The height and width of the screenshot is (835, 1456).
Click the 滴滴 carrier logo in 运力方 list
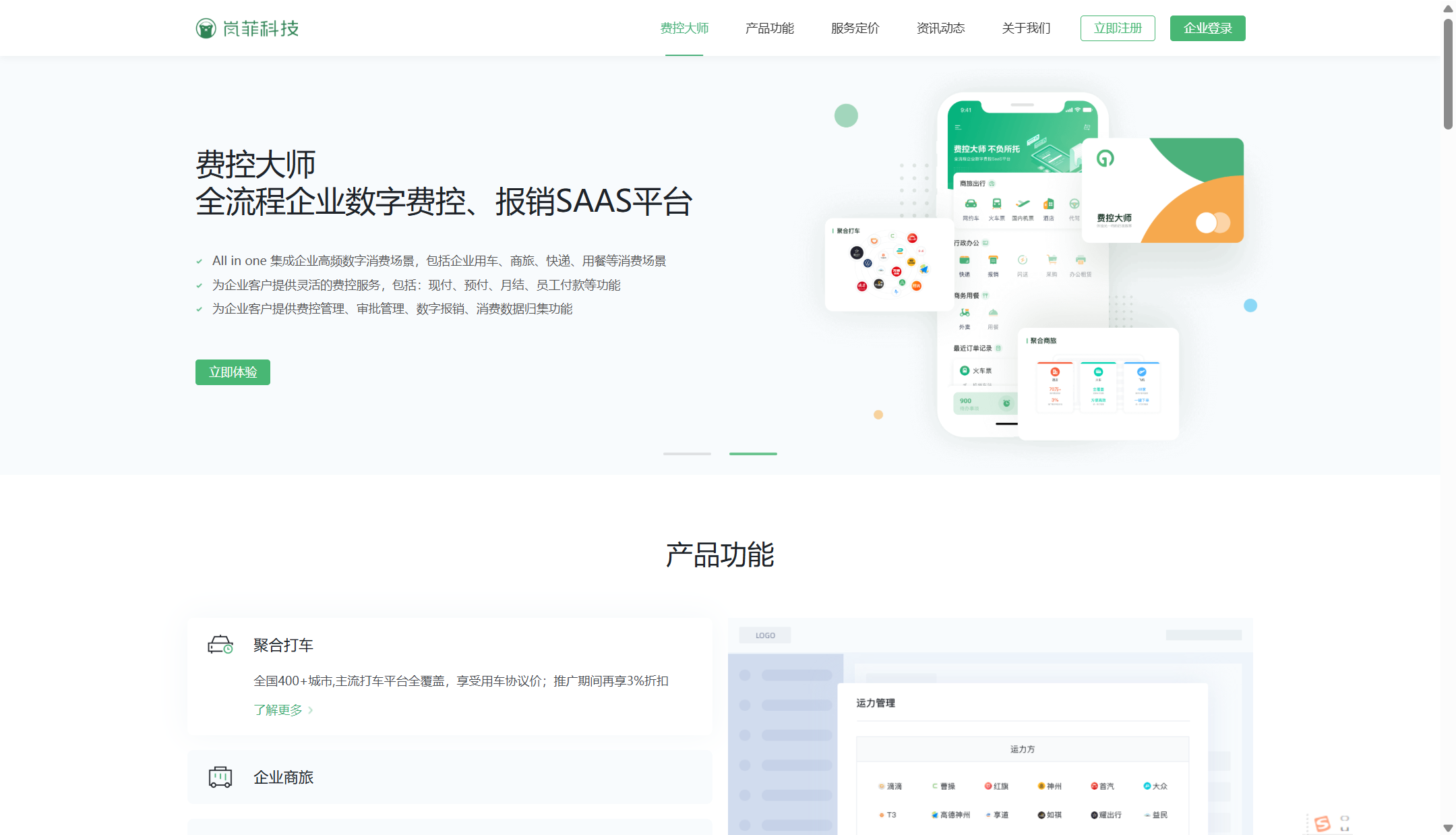click(x=890, y=786)
